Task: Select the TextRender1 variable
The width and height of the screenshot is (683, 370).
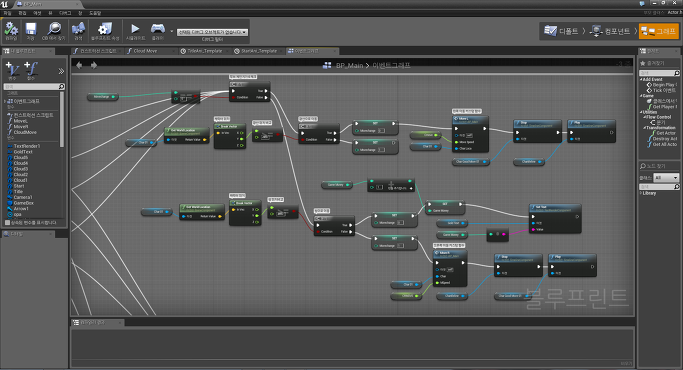Action: click(x=27, y=146)
